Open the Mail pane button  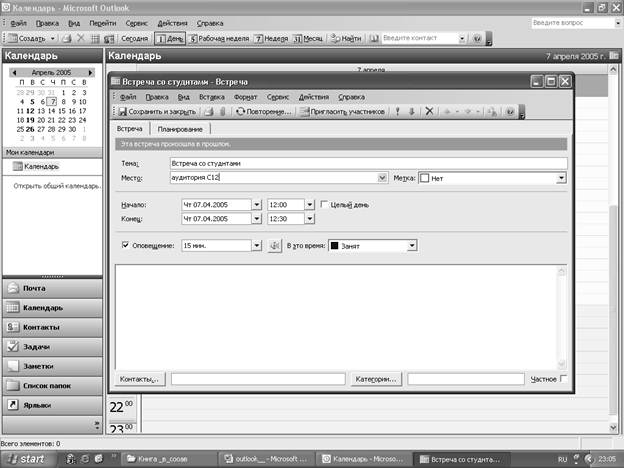[52, 288]
